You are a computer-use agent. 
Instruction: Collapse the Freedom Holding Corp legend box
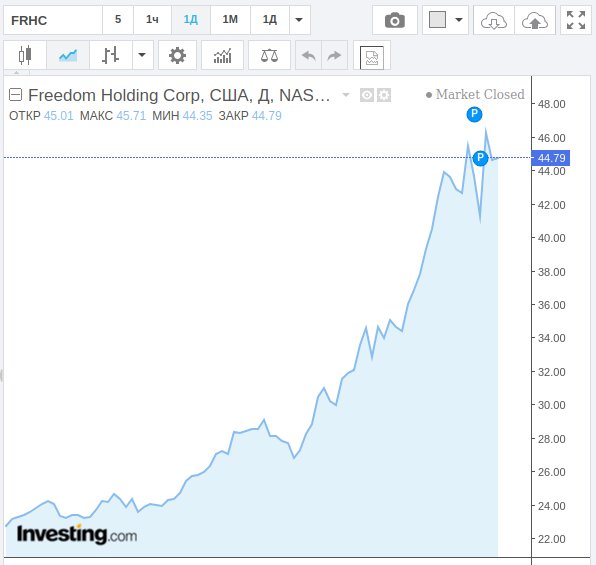[16, 95]
